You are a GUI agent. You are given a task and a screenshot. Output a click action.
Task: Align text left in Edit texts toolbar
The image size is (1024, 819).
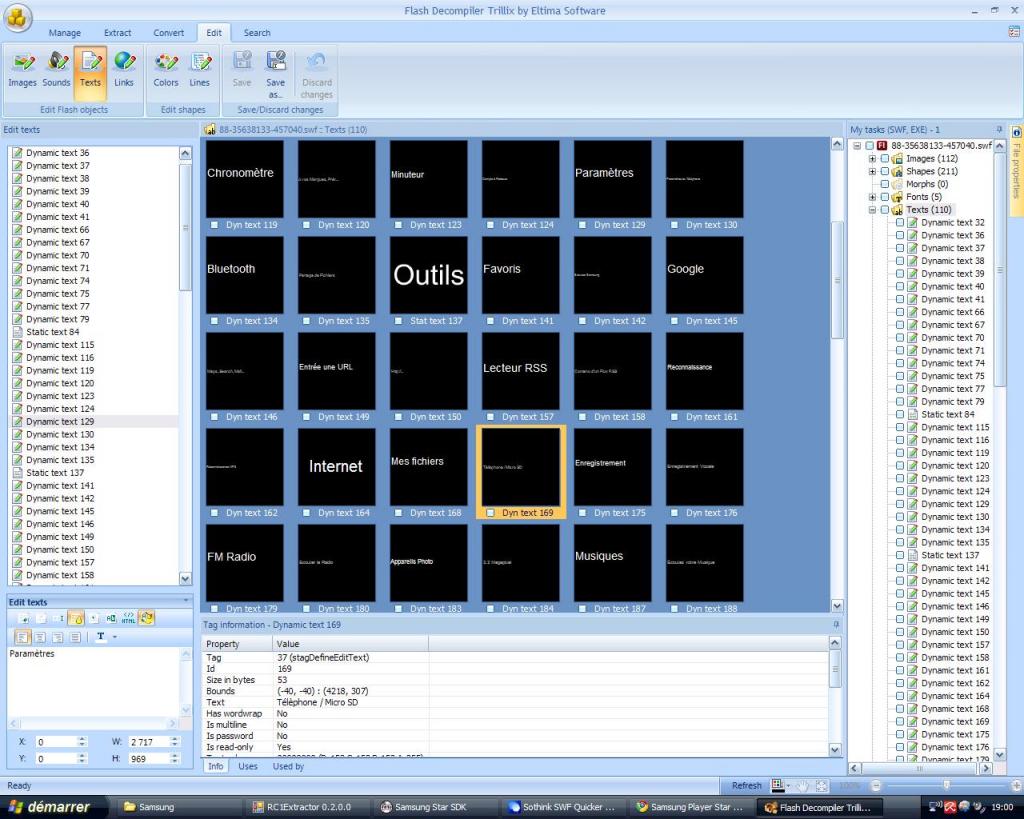[22, 637]
